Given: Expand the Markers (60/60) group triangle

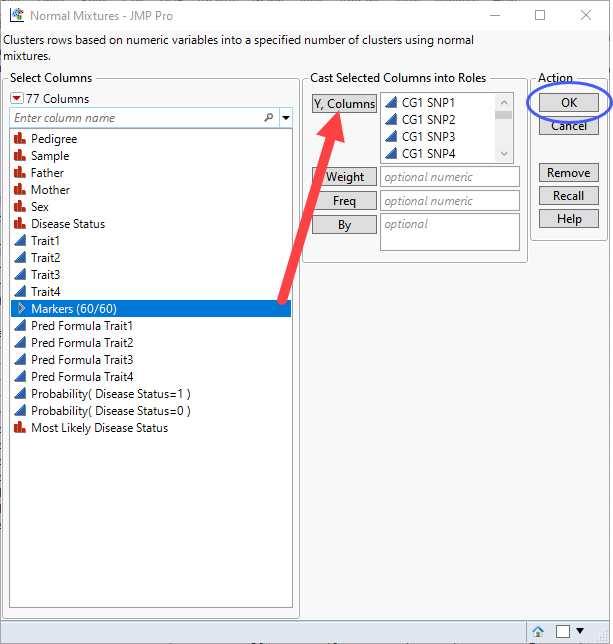Looking at the screenshot, I should pyautogui.click(x=21, y=308).
